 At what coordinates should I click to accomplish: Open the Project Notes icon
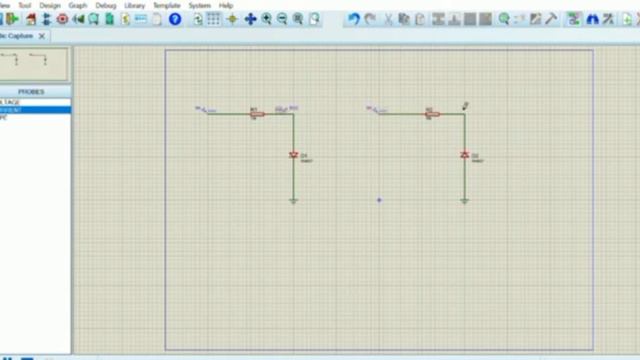point(157,19)
